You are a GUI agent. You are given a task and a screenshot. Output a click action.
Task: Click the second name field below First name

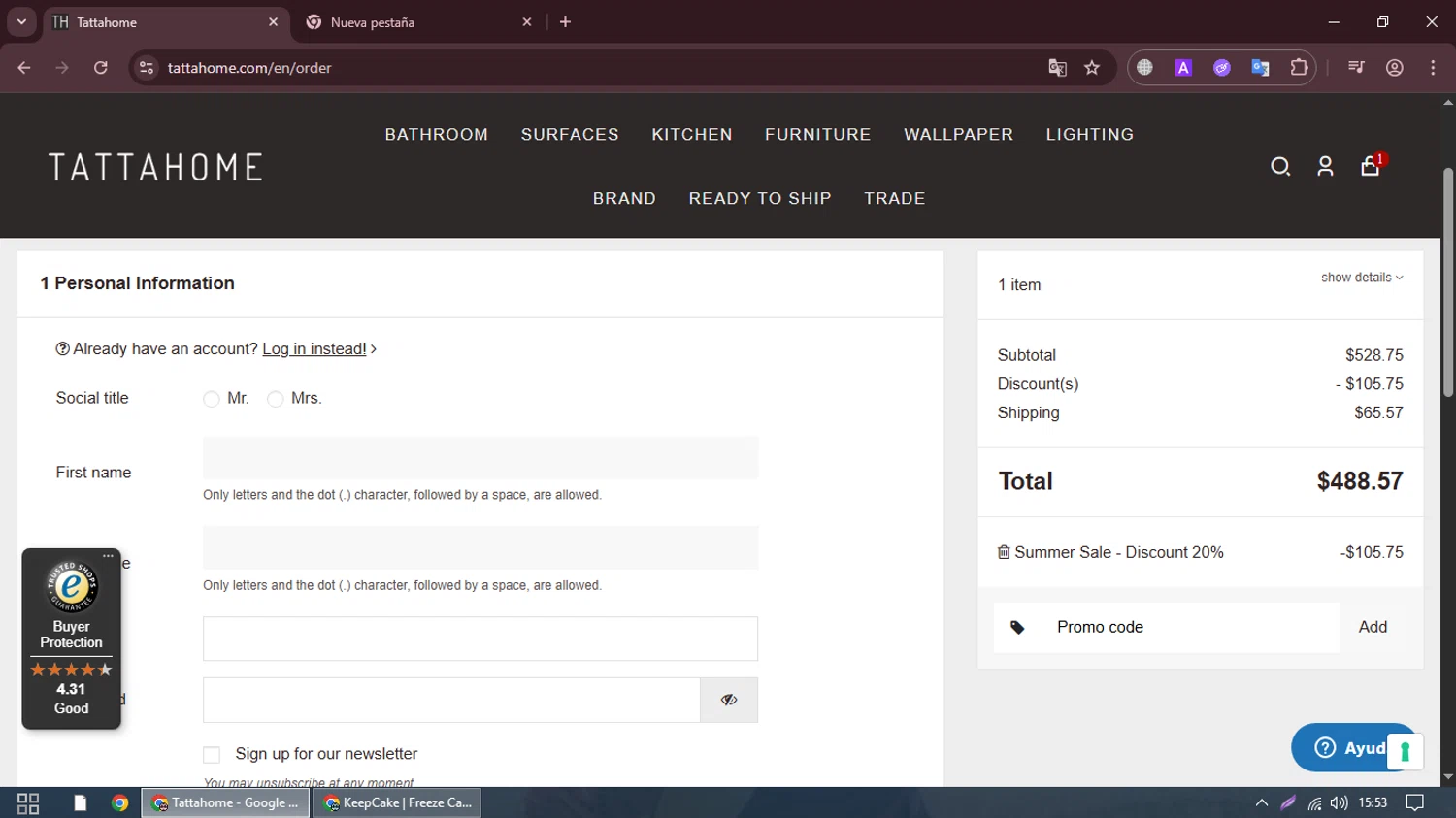click(480, 548)
